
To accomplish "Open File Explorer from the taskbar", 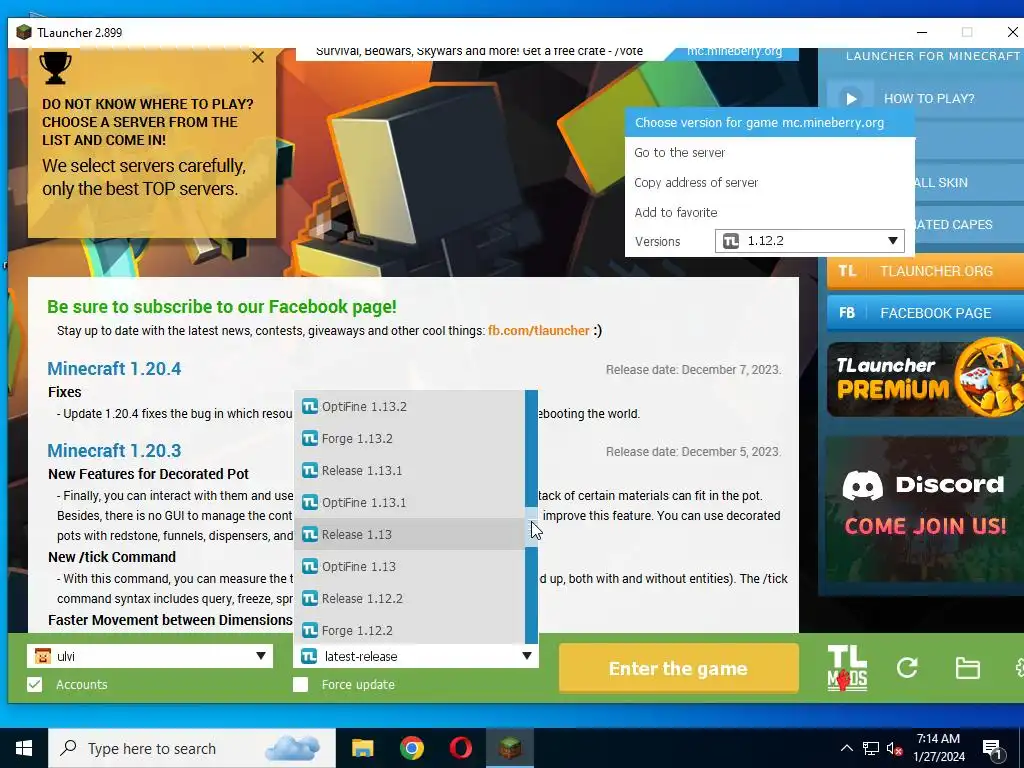I will (x=362, y=748).
